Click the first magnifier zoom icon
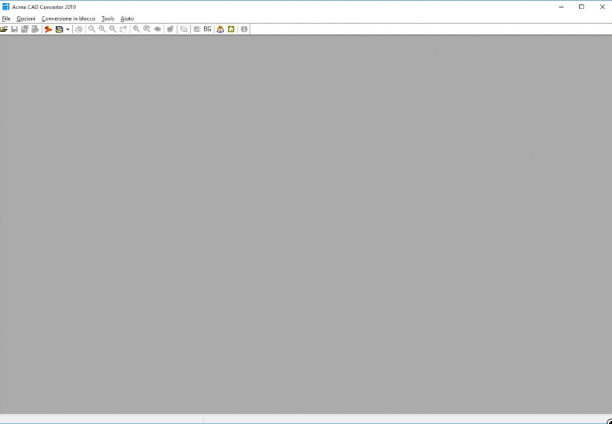 [92, 29]
